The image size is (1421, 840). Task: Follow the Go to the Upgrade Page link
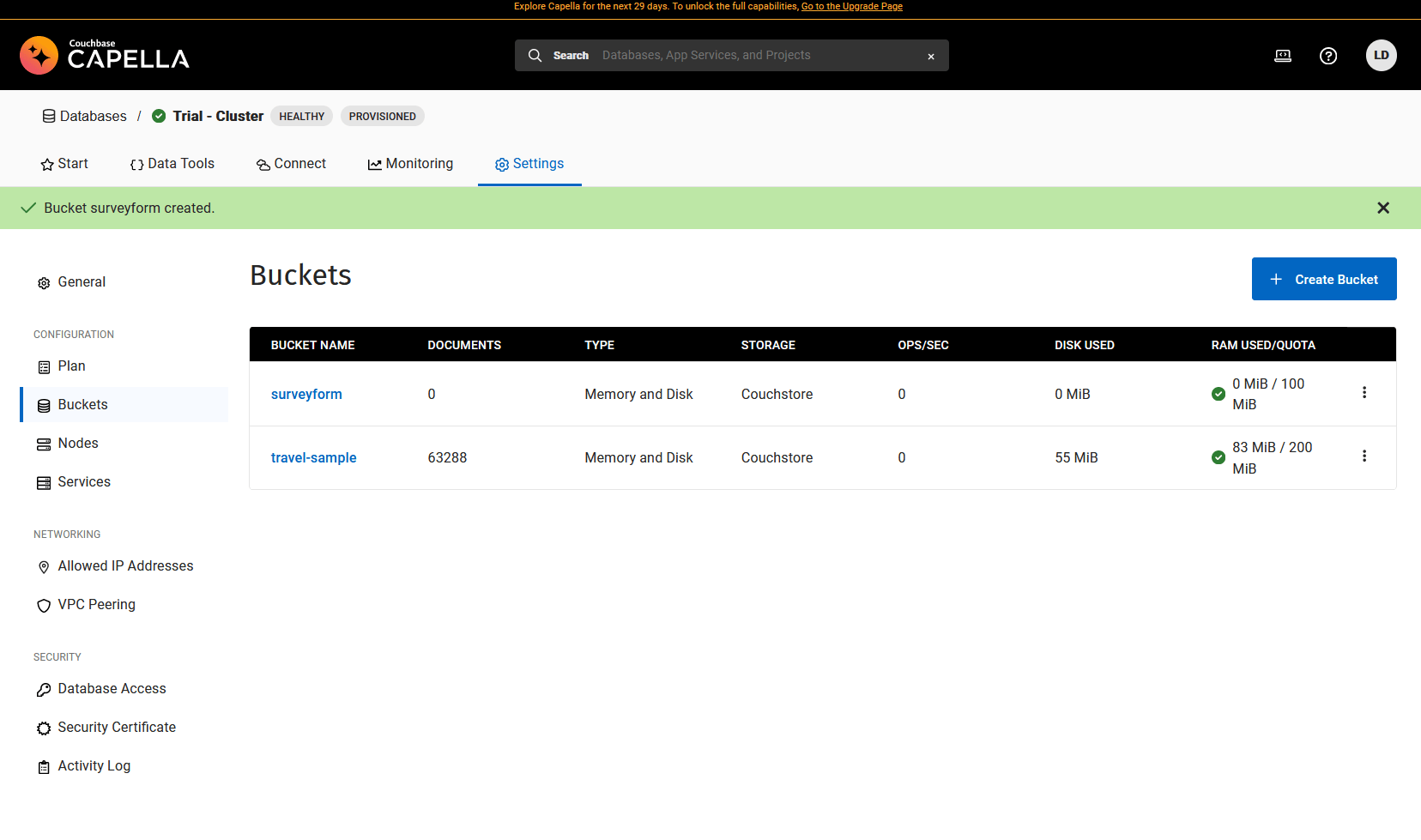tap(852, 6)
